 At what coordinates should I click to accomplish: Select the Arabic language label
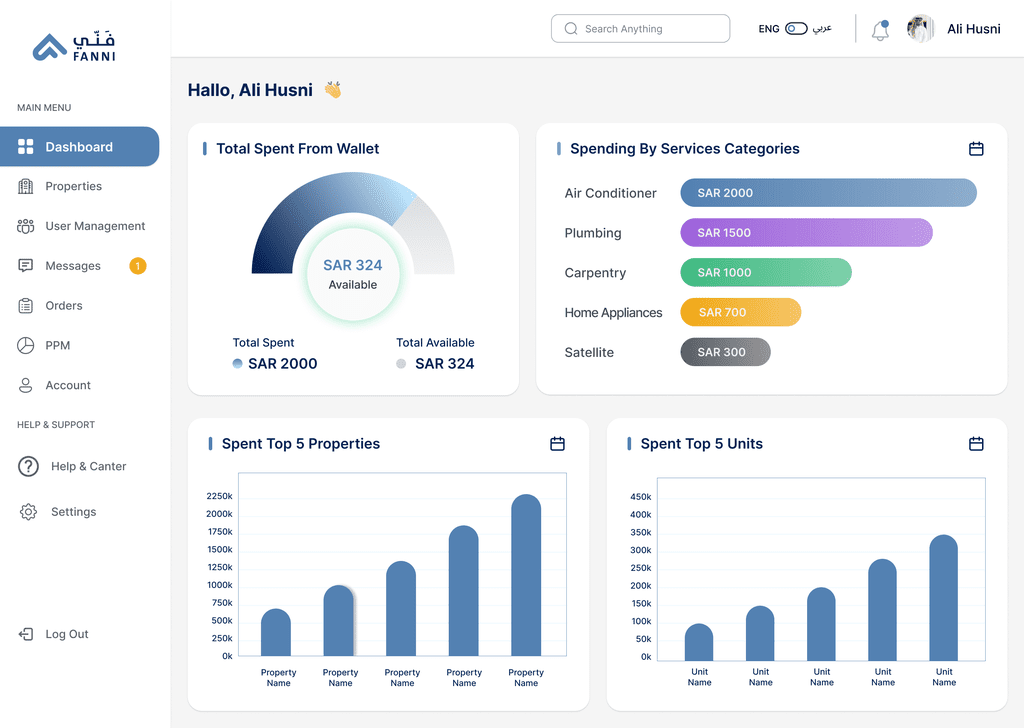click(822, 29)
